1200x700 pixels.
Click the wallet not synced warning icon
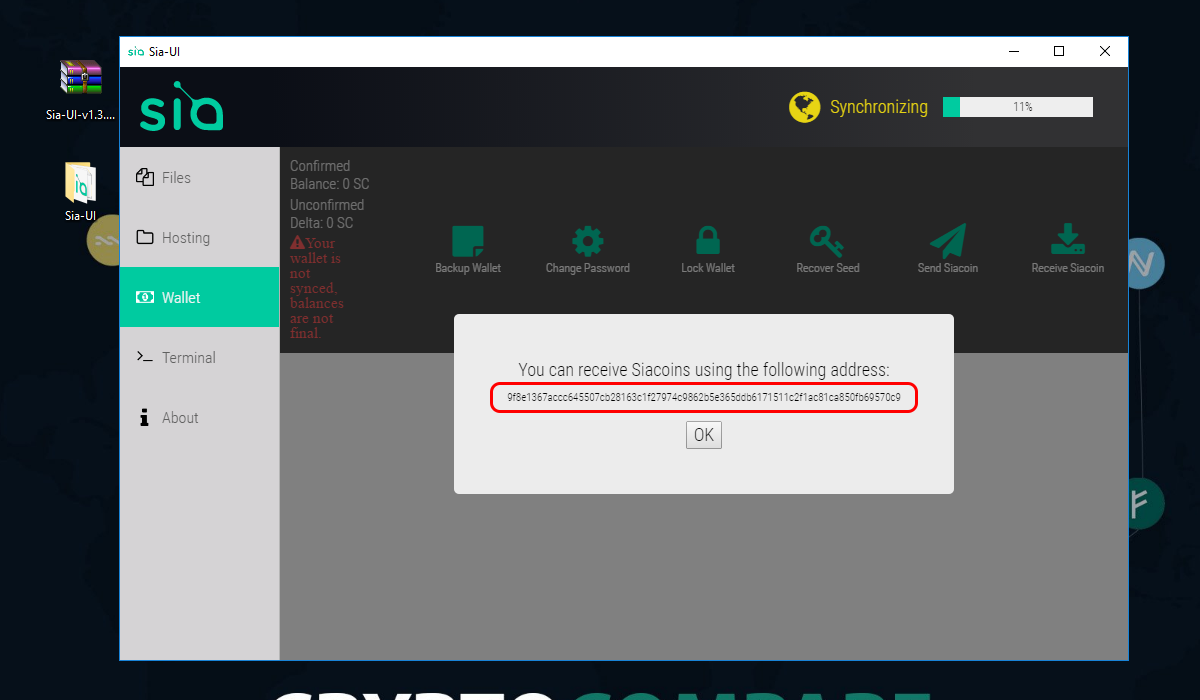point(298,243)
